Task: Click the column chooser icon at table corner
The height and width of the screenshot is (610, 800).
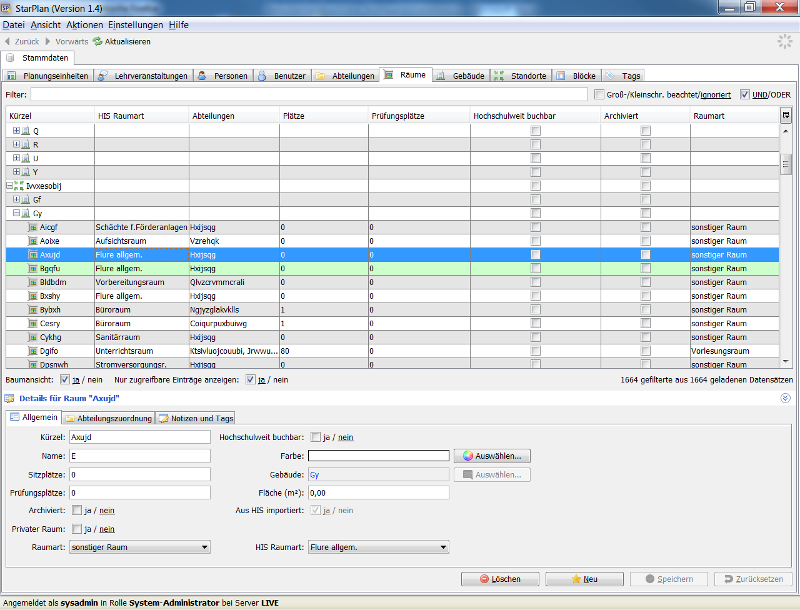Action: coord(786,116)
